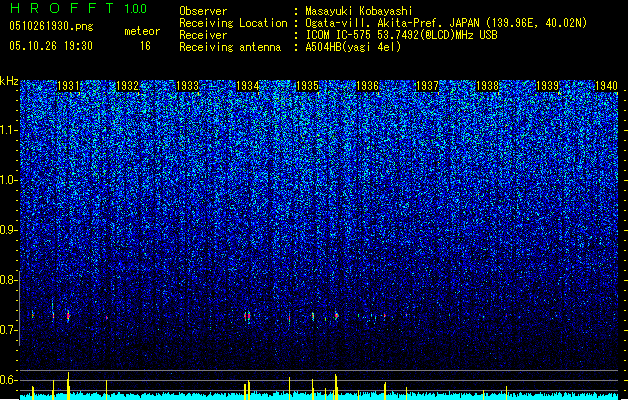Click the 1937 time marker
The image size is (629, 400).
[428, 86]
